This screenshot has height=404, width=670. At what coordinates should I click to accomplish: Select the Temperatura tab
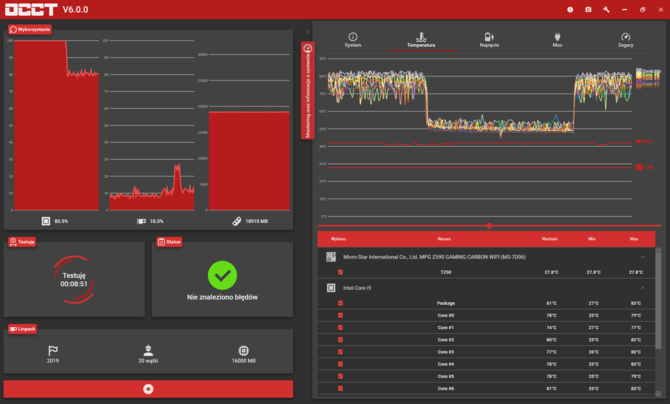click(421, 40)
